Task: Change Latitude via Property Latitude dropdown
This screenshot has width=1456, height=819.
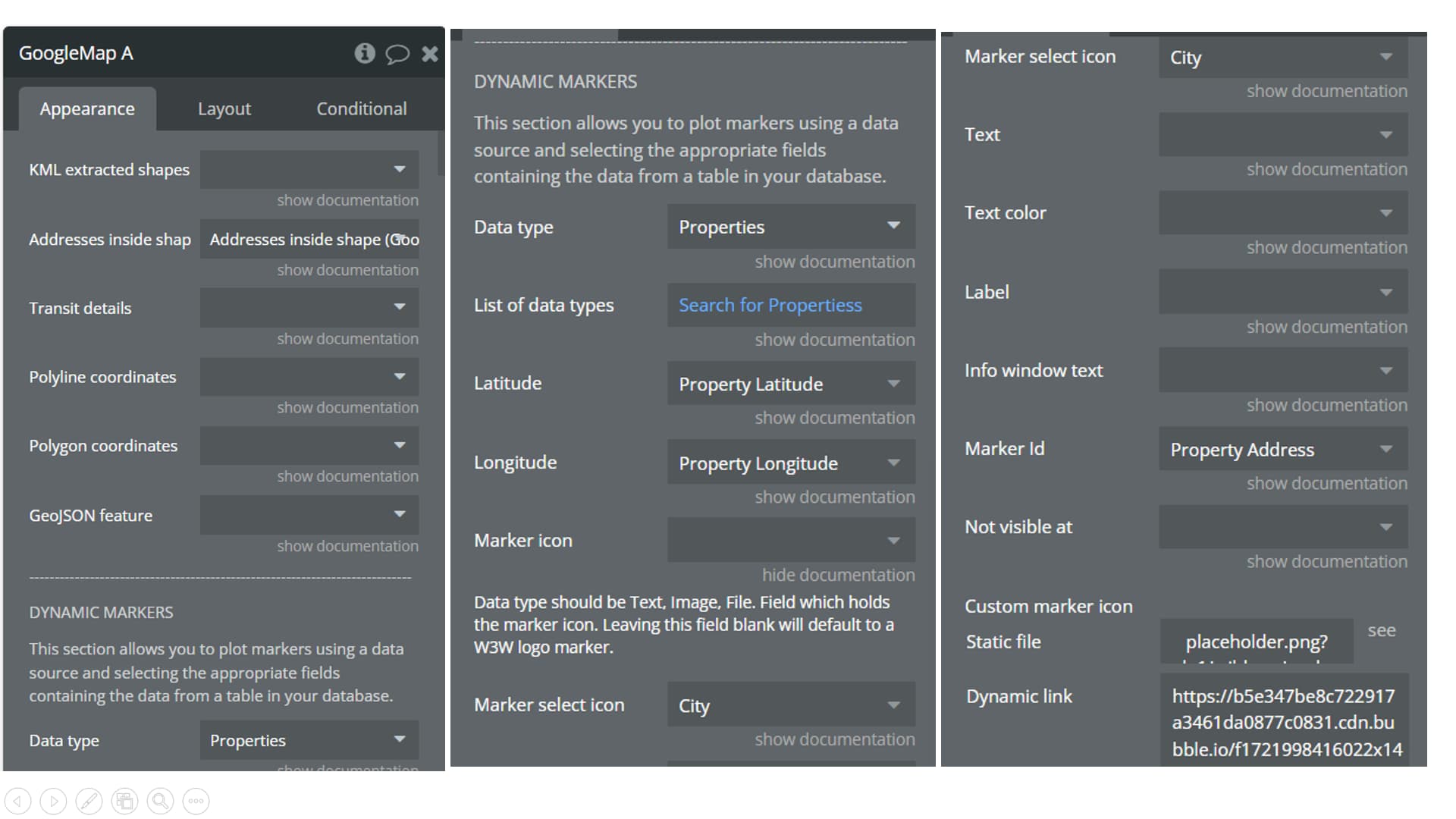Action: point(790,384)
